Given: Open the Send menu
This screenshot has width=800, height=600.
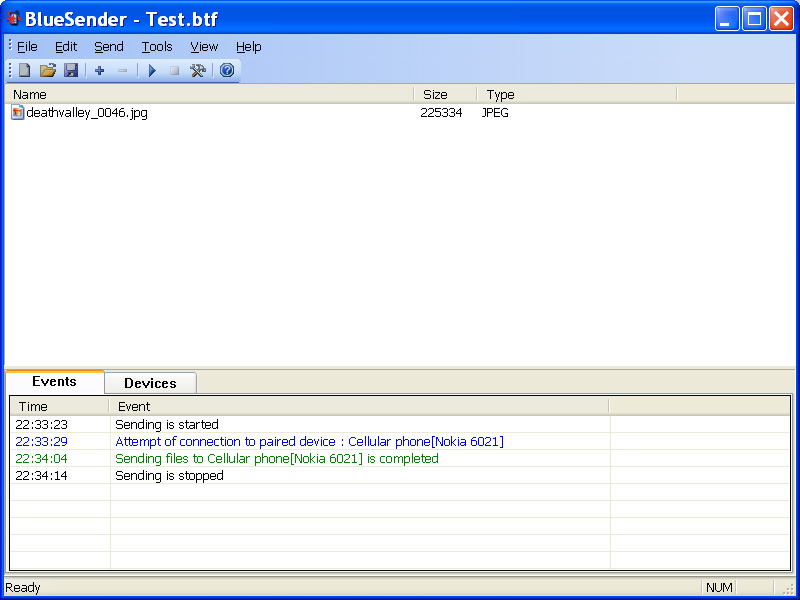Looking at the screenshot, I should pyautogui.click(x=109, y=47).
